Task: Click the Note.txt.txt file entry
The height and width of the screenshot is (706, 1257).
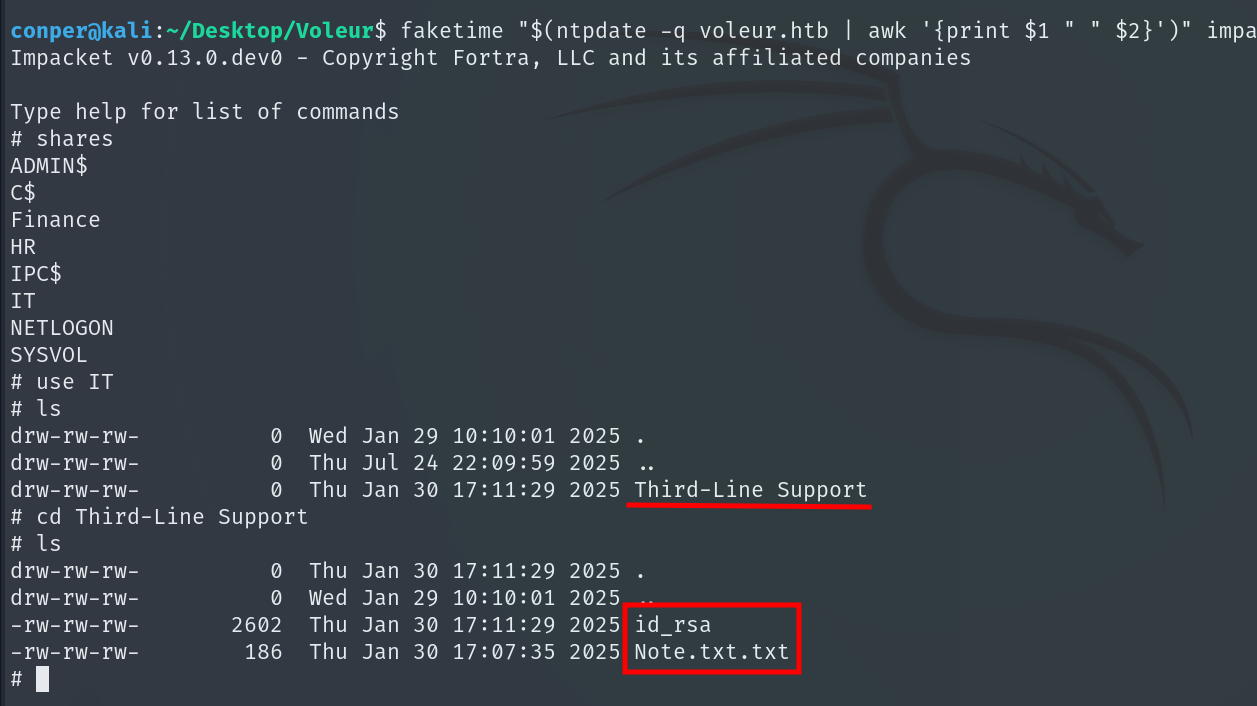Action: click(711, 653)
